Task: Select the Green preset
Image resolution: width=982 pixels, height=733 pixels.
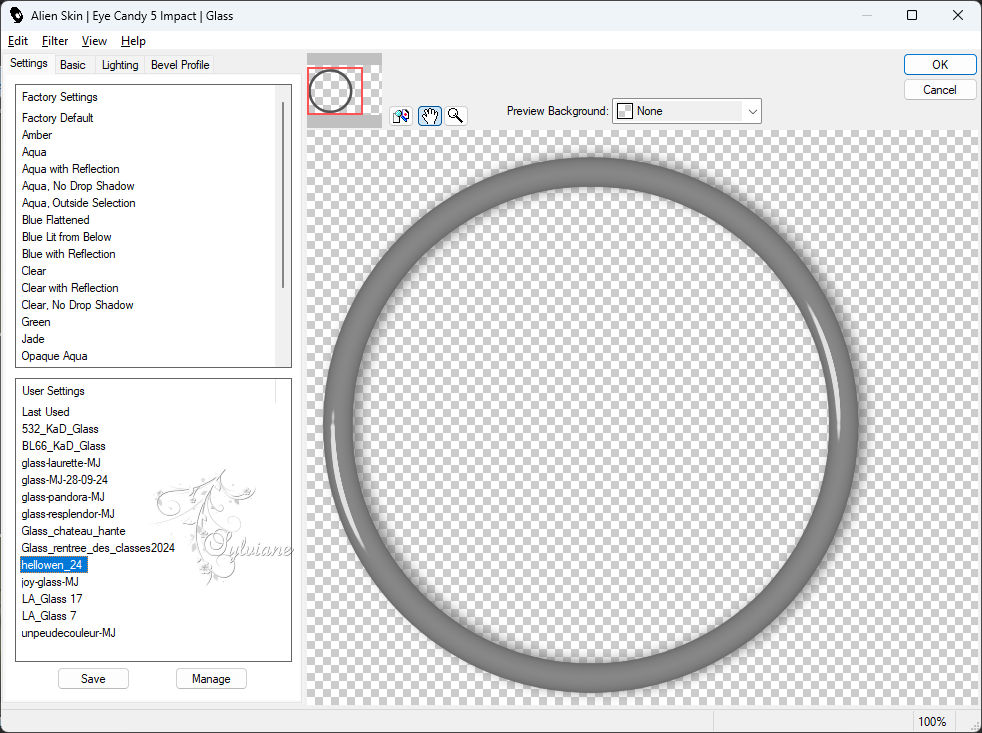Action: point(36,321)
